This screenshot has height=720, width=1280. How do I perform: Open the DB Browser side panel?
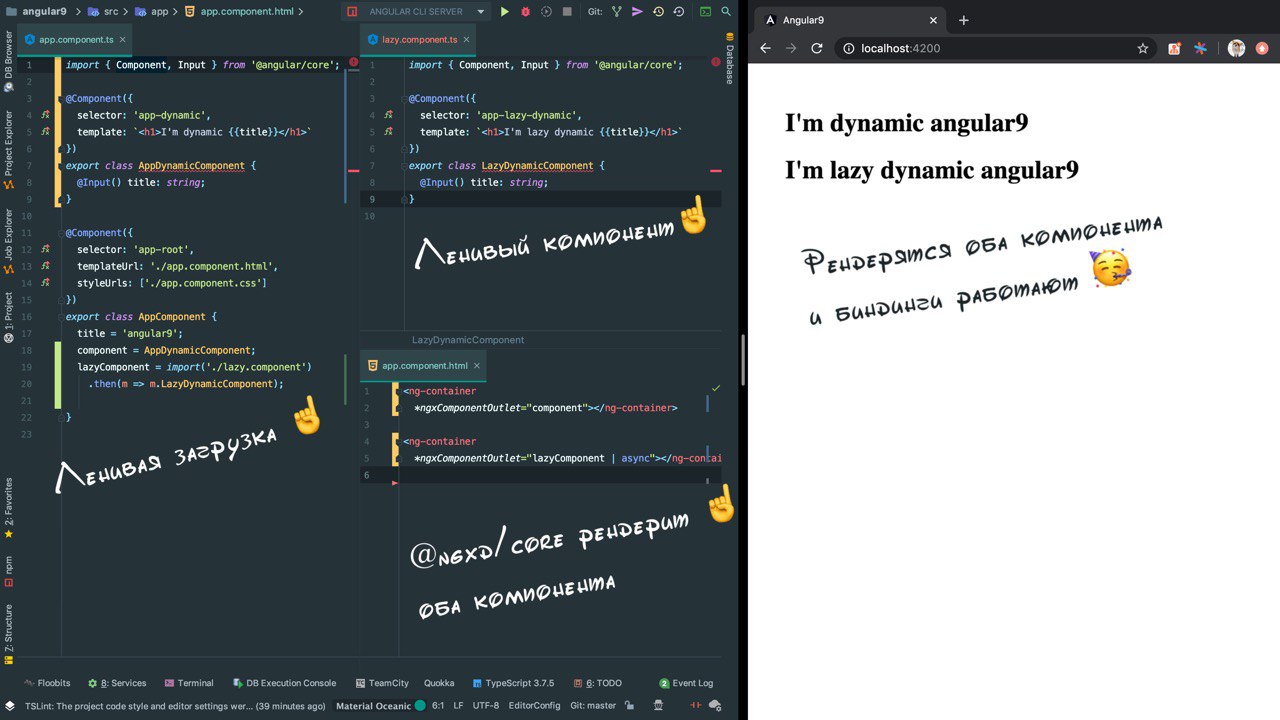point(8,62)
